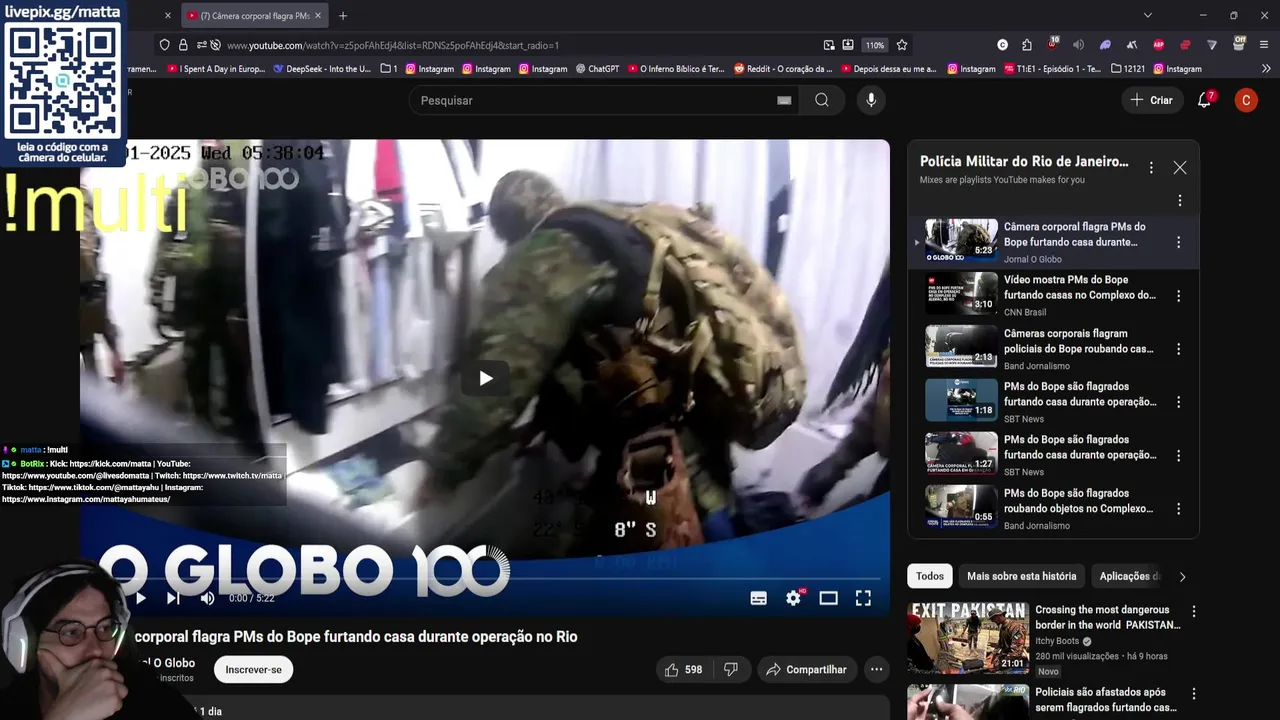Play the video with the center play button
Viewport: 1280px width, 720px height.
click(485, 378)
